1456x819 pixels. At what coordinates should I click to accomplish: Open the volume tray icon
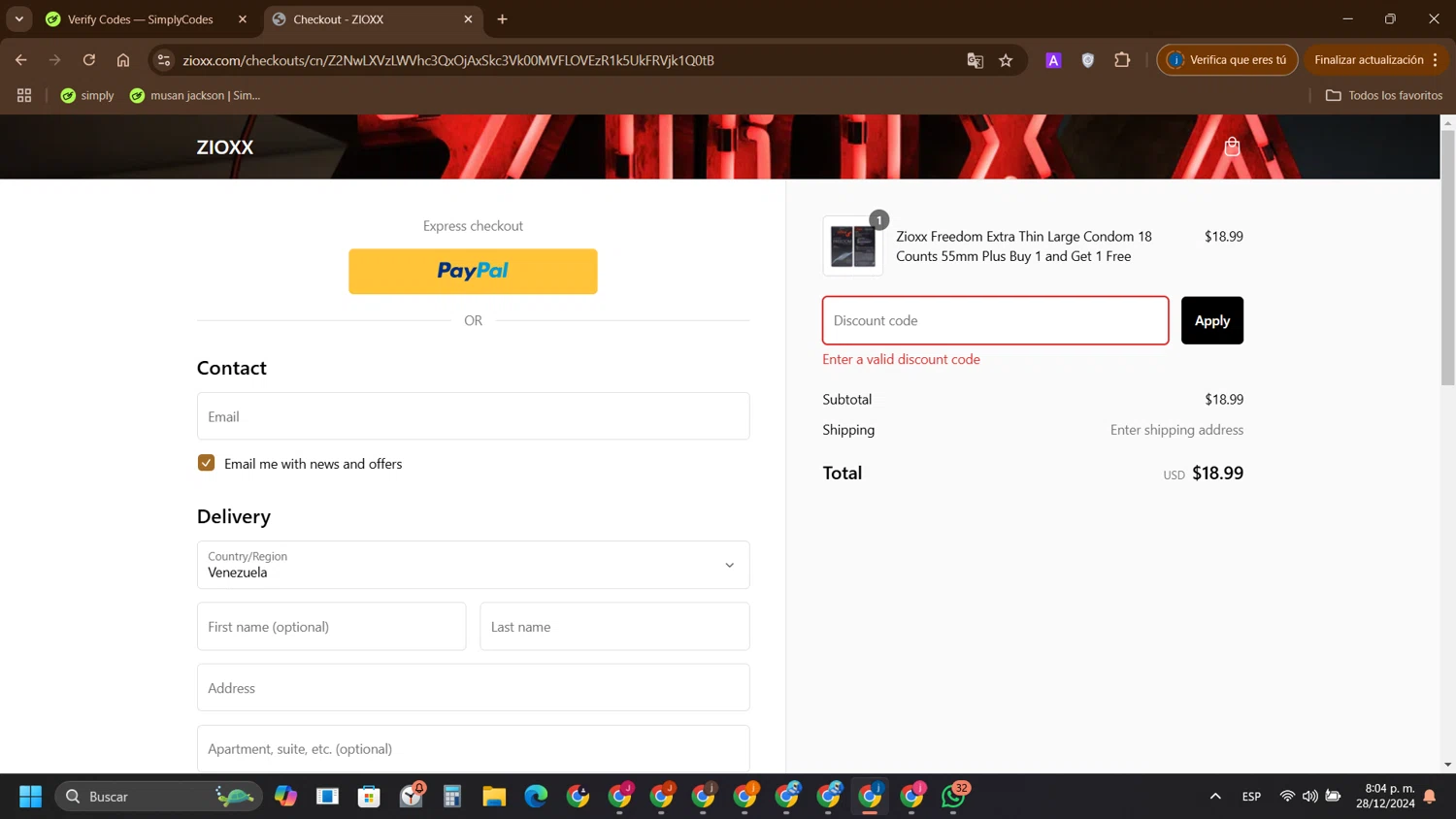tap(1310, 797)
